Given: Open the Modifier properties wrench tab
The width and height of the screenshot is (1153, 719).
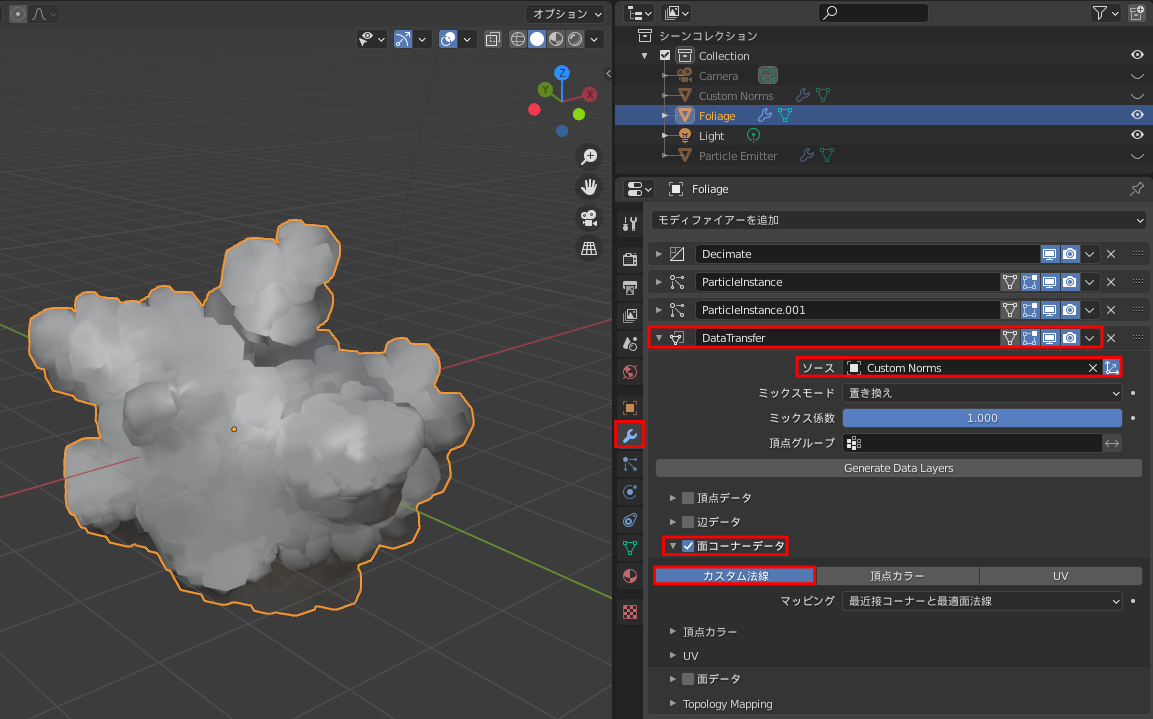Looking at the screenshot, I should tap(630, 436).
